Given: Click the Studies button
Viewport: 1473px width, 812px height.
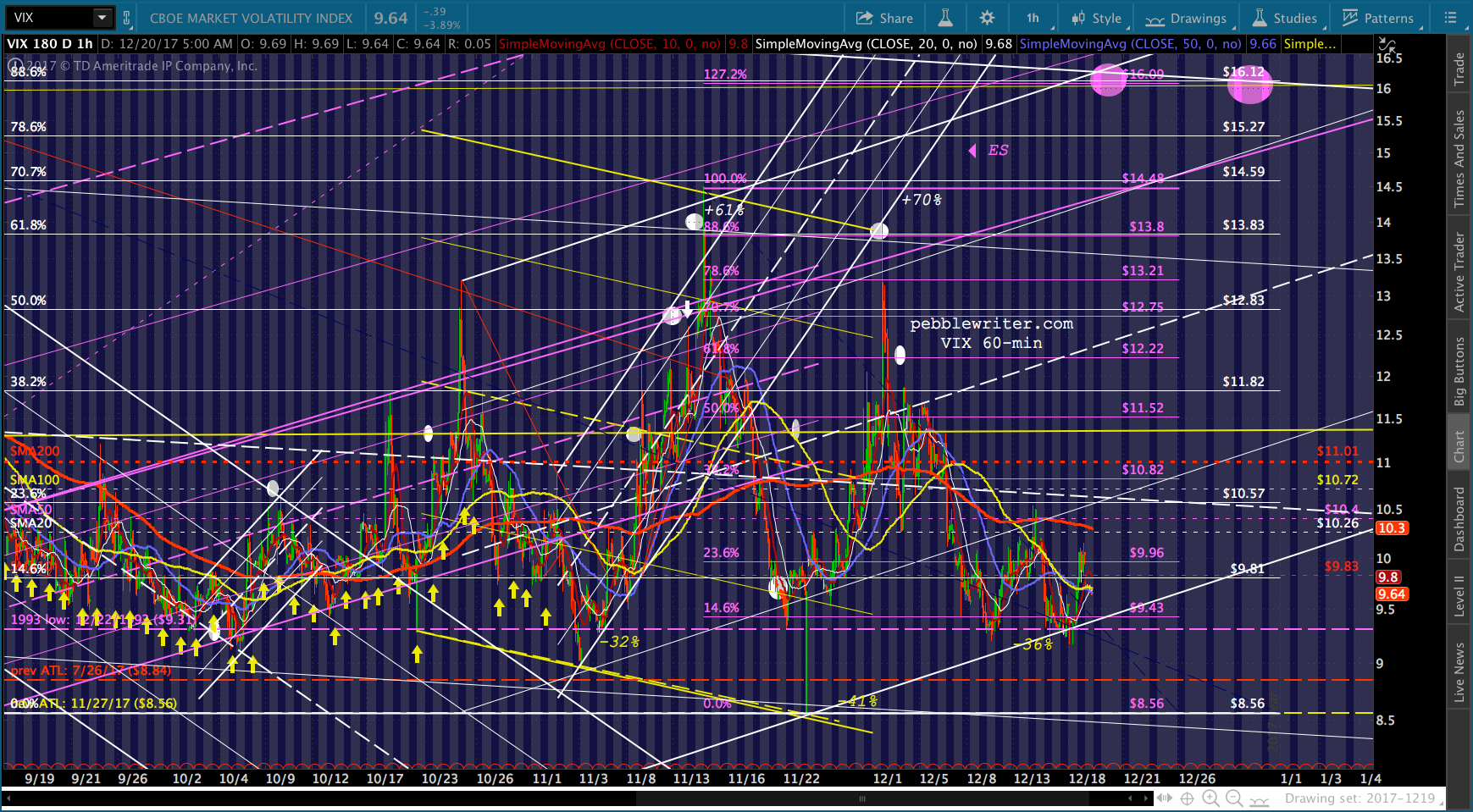Looking at the screenshot, I should coord(1285,18).
